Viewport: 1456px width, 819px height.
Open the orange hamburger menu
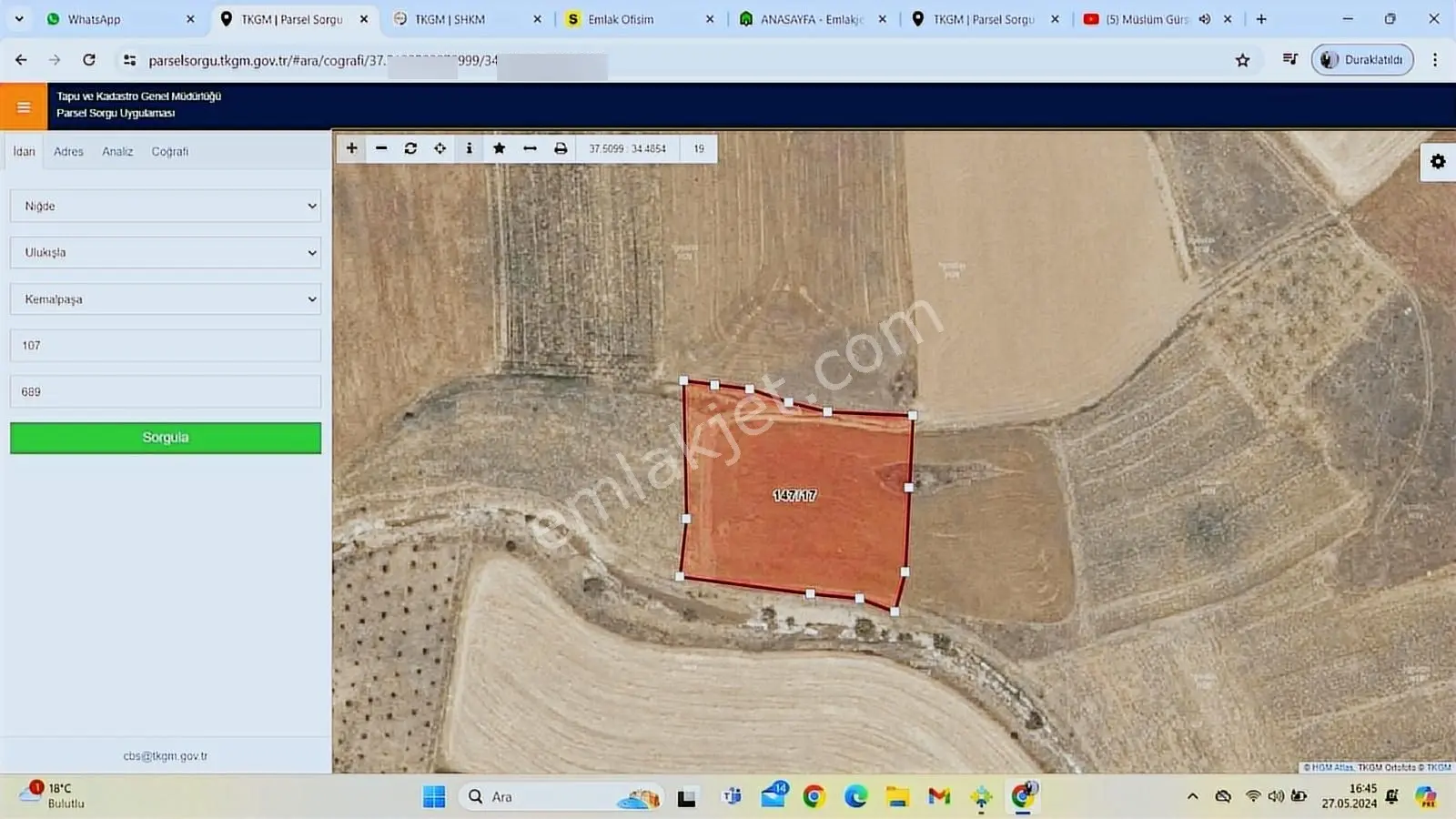(24, 106)
